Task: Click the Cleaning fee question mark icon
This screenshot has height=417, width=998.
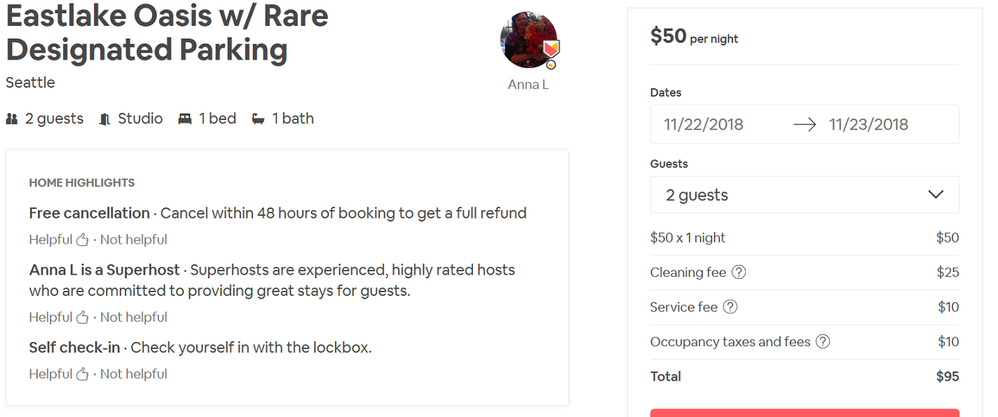Action: point(740,273)
